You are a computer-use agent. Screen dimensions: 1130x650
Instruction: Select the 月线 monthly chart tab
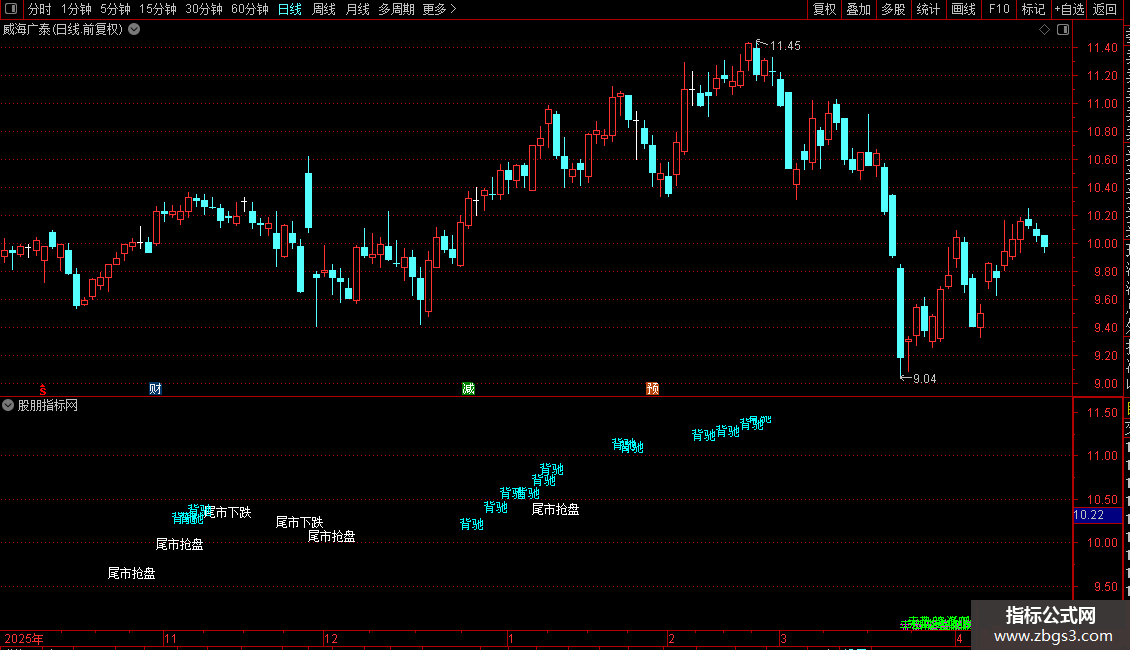[357, 9]
